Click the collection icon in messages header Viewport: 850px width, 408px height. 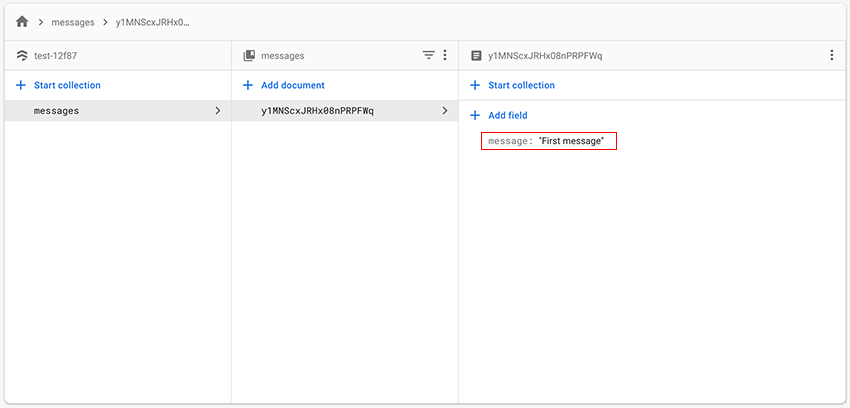pos(249,56)
